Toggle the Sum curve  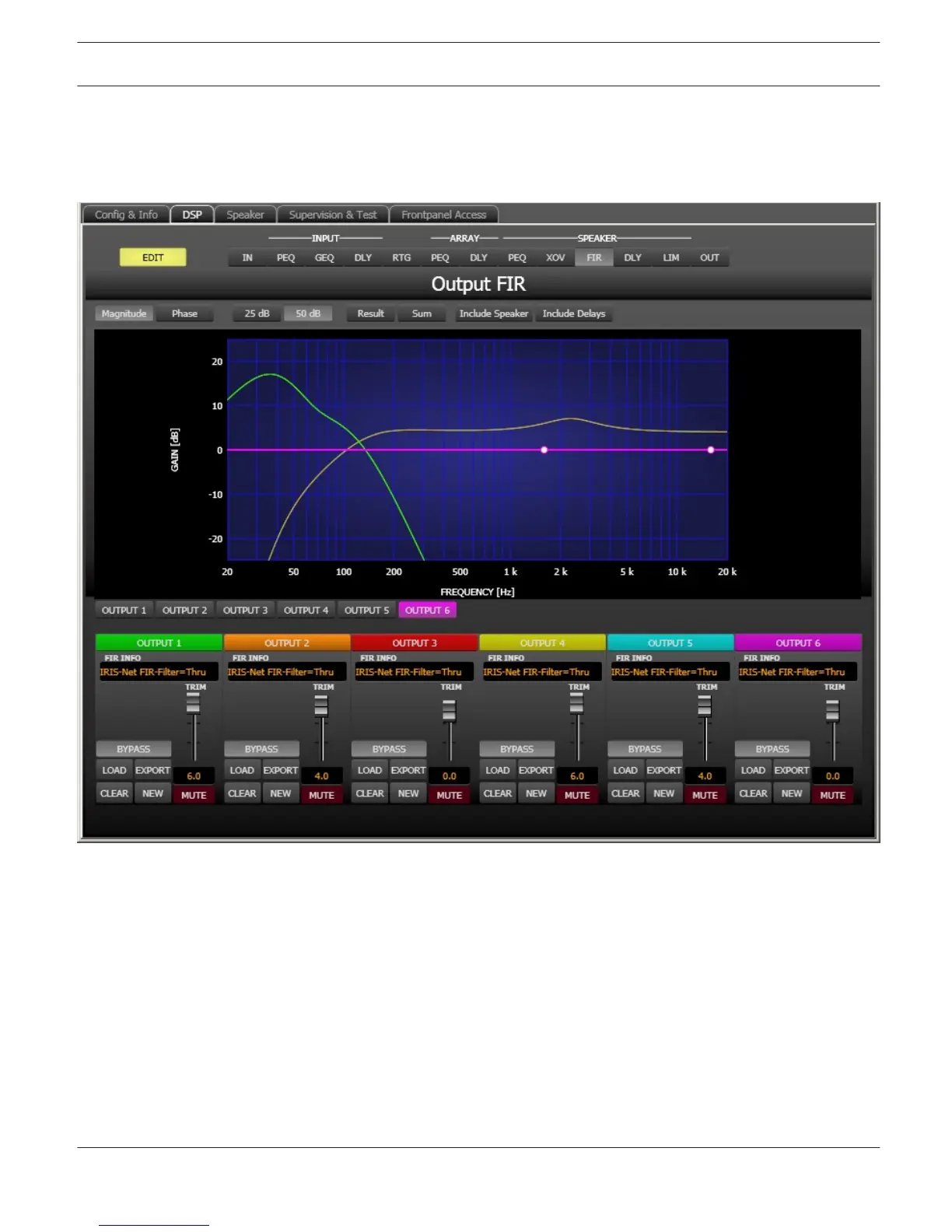(422, 313)
